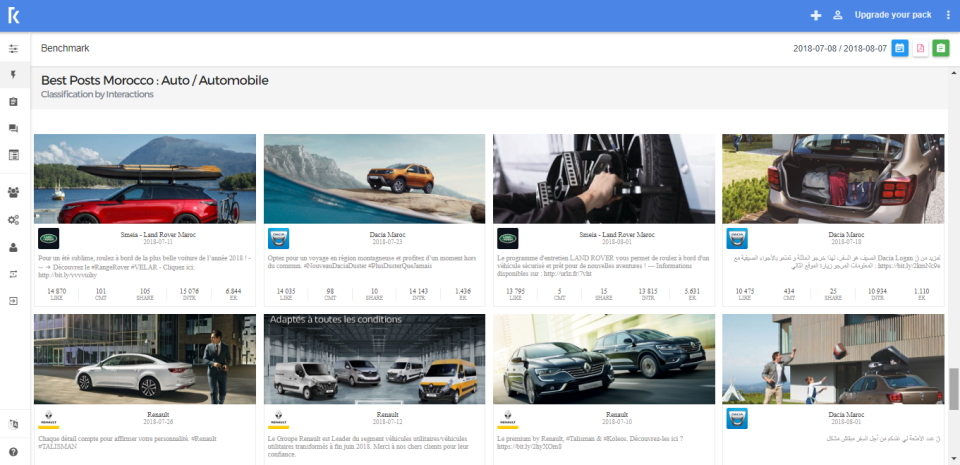Select the lightning bolt sidebar icon
The width and height of the screenshot is (960, 465).
tap(13, 75)
